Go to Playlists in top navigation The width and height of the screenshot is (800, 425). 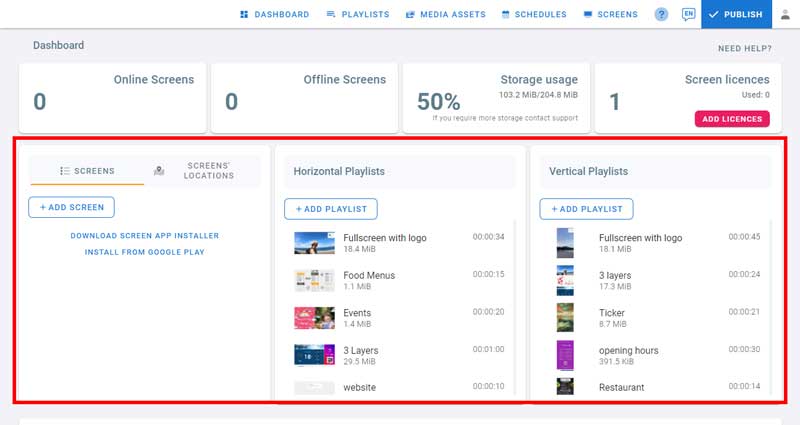tap(358, 14)
